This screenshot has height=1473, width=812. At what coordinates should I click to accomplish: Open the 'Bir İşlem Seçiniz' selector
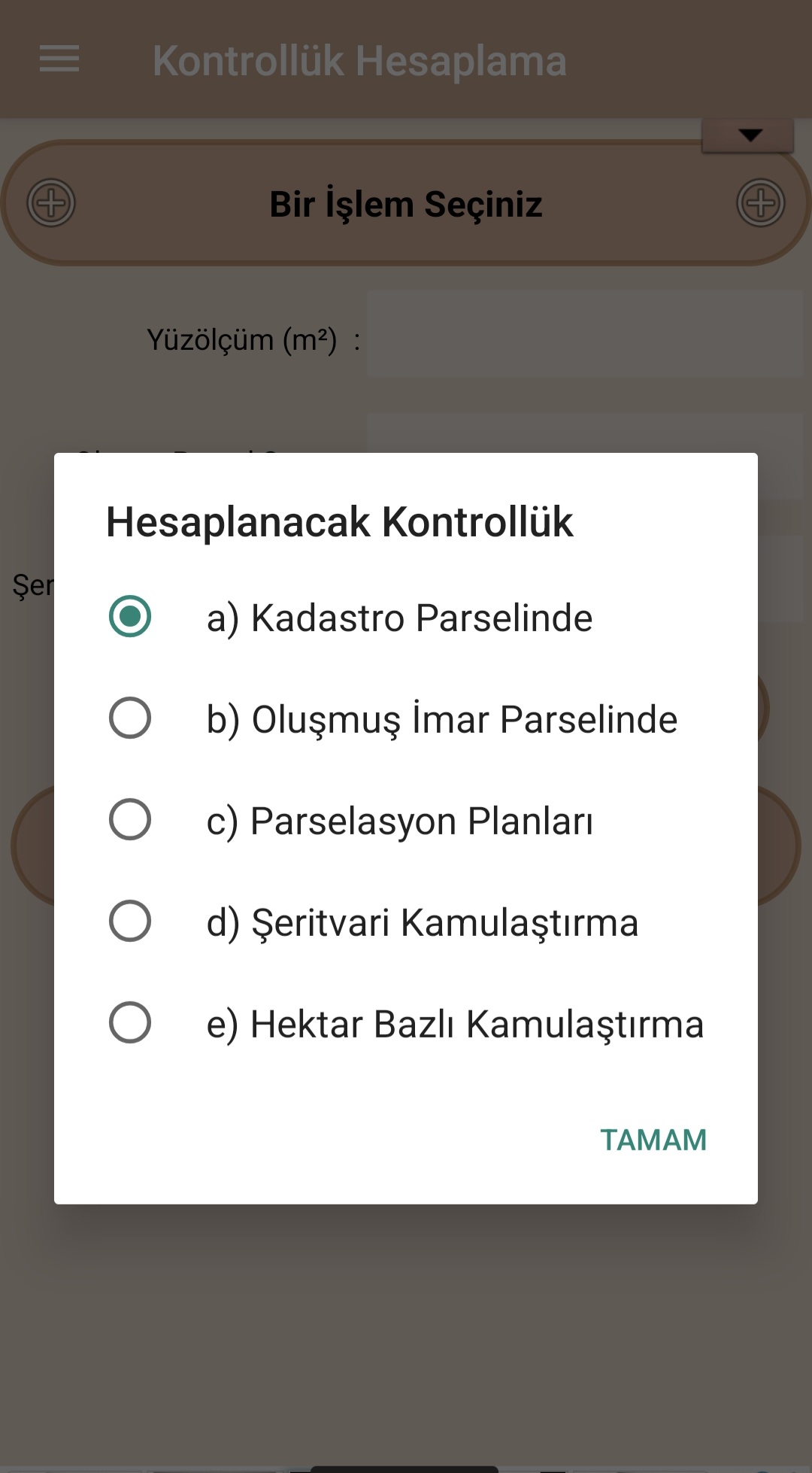coord(406,204)
